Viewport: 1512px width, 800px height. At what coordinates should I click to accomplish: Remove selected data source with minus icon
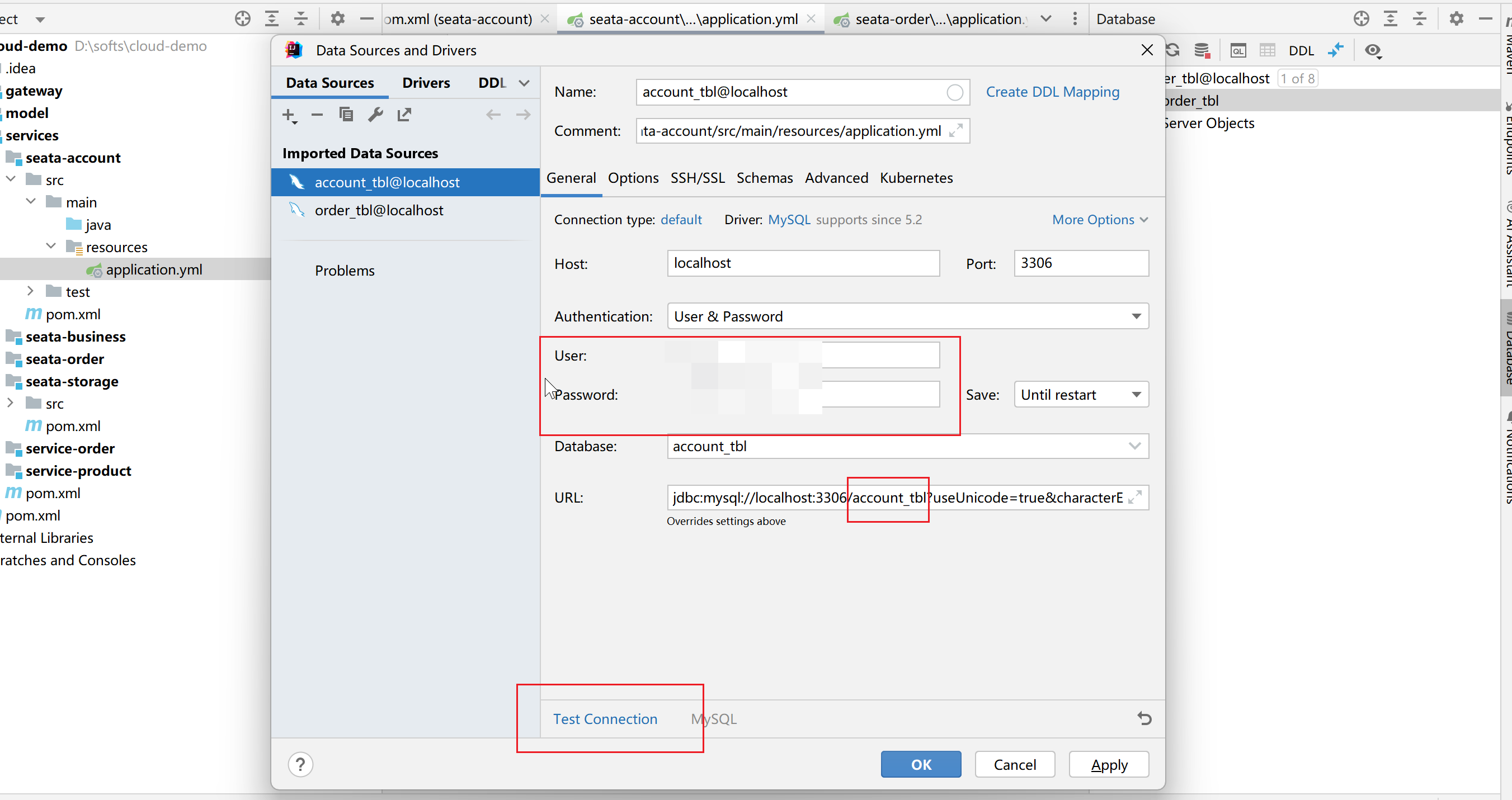pyautogui.click(x=317, y=115)
